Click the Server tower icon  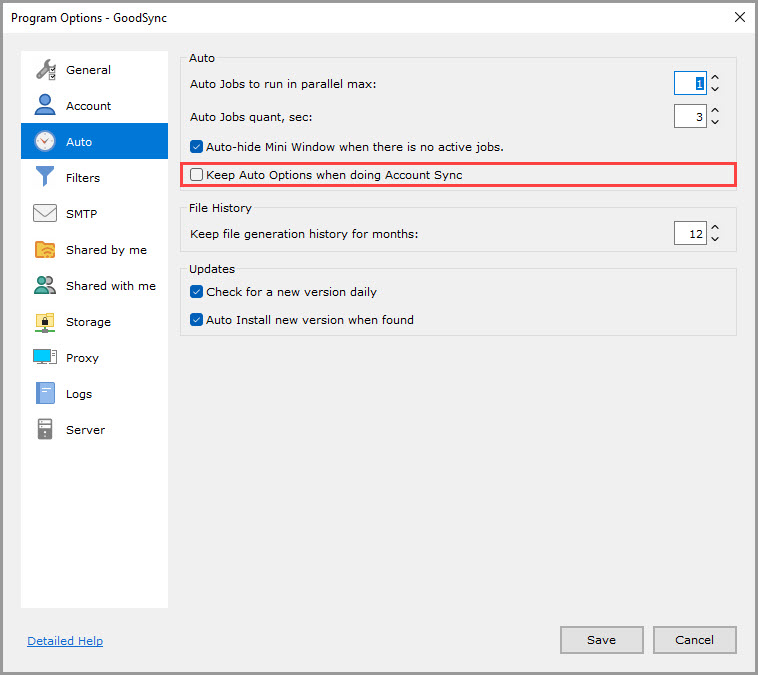tap(45, 429)
